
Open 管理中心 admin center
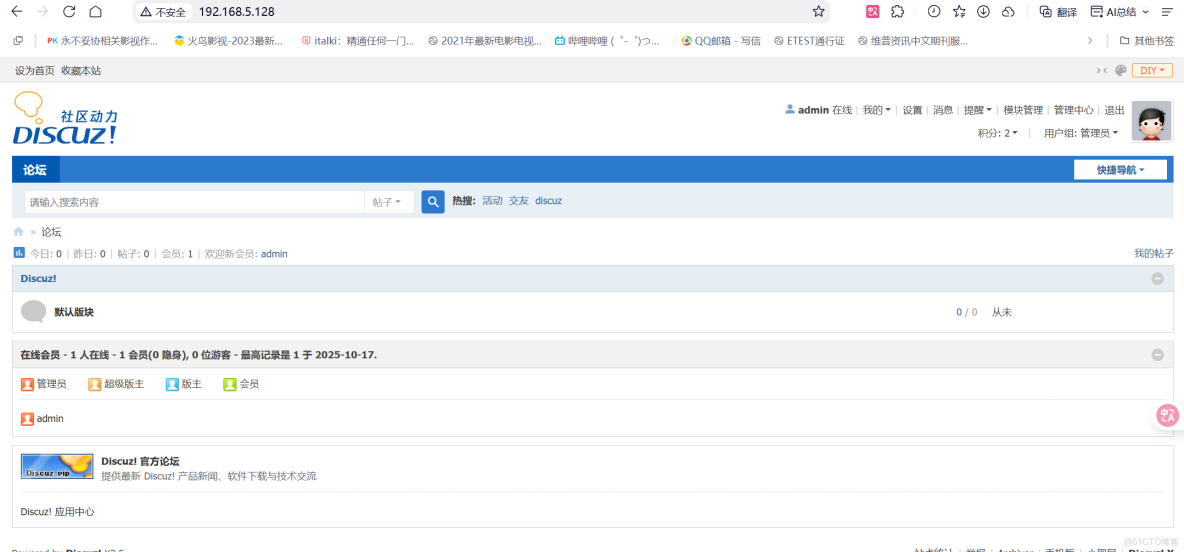tap(1074, 110)
